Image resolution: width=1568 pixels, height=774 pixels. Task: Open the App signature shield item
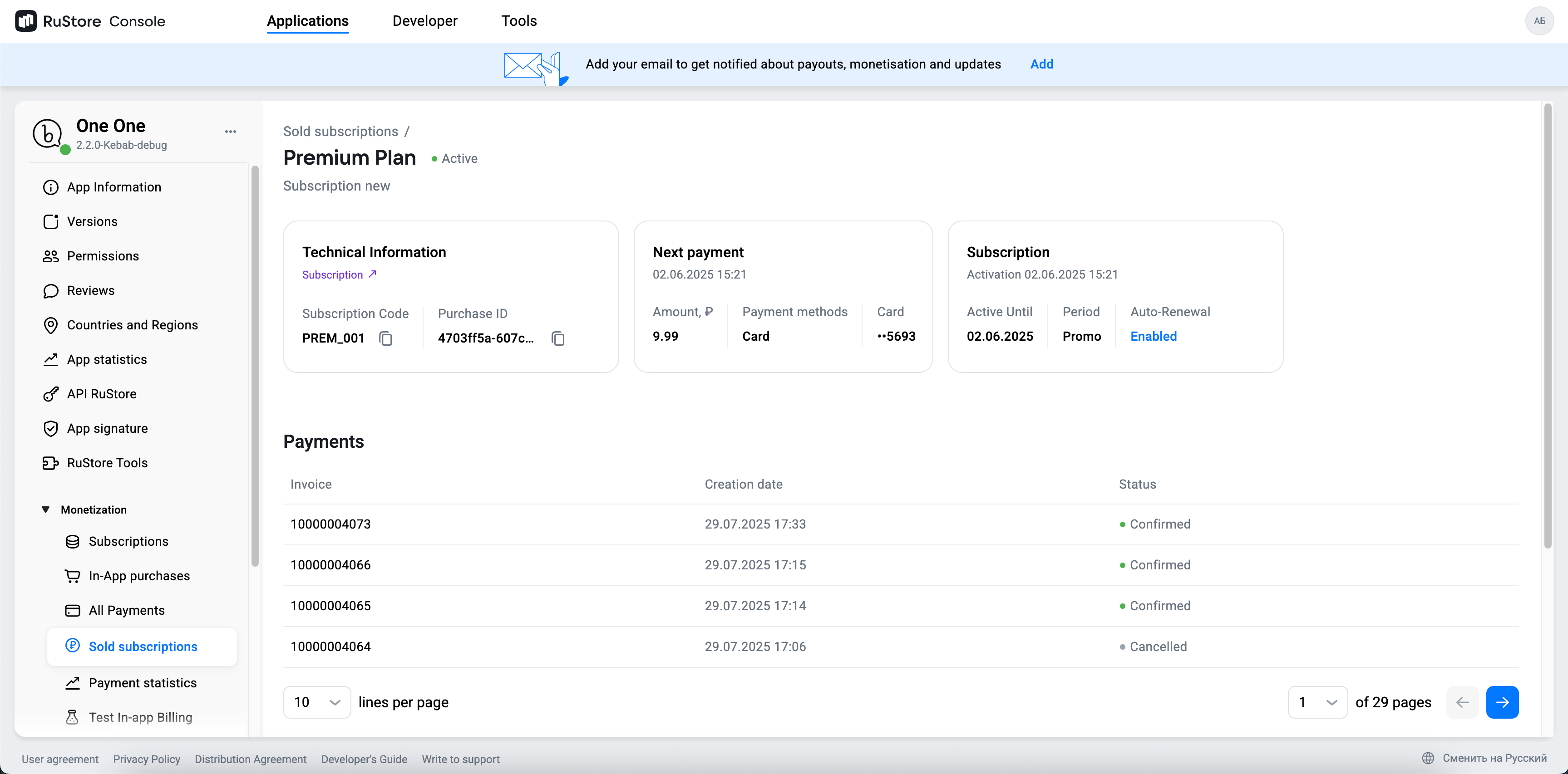pyautogui.click(x=107, y=428)
